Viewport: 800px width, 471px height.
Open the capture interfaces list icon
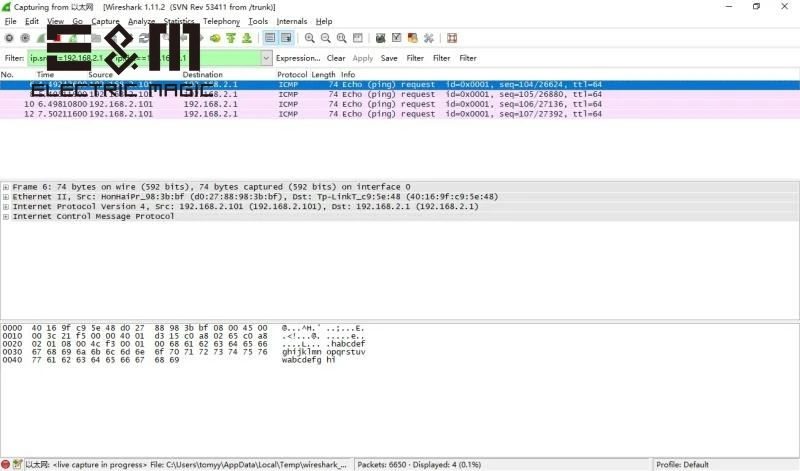pyautogui.click(x=9, y=38)
